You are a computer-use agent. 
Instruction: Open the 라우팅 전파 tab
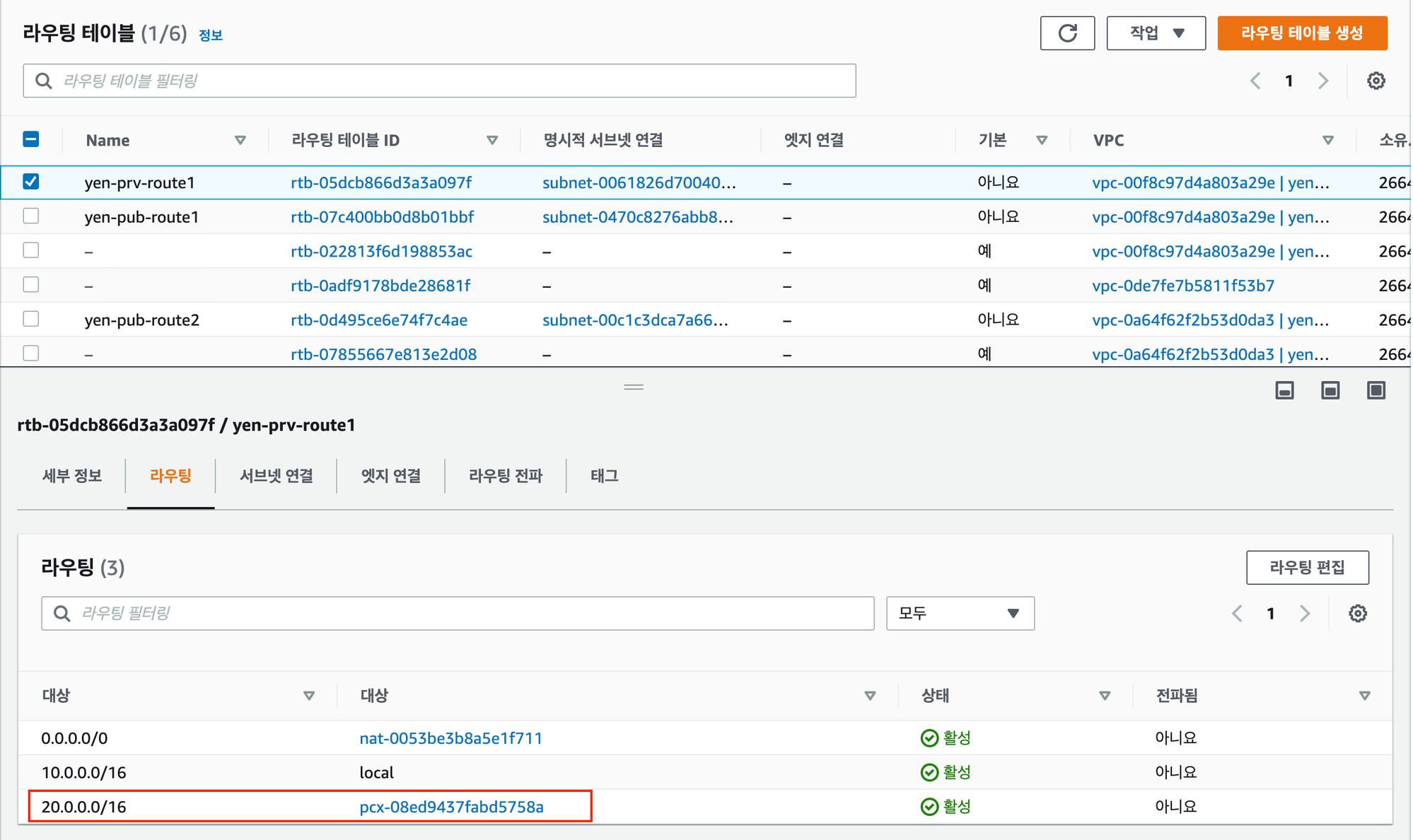point(505,476)
